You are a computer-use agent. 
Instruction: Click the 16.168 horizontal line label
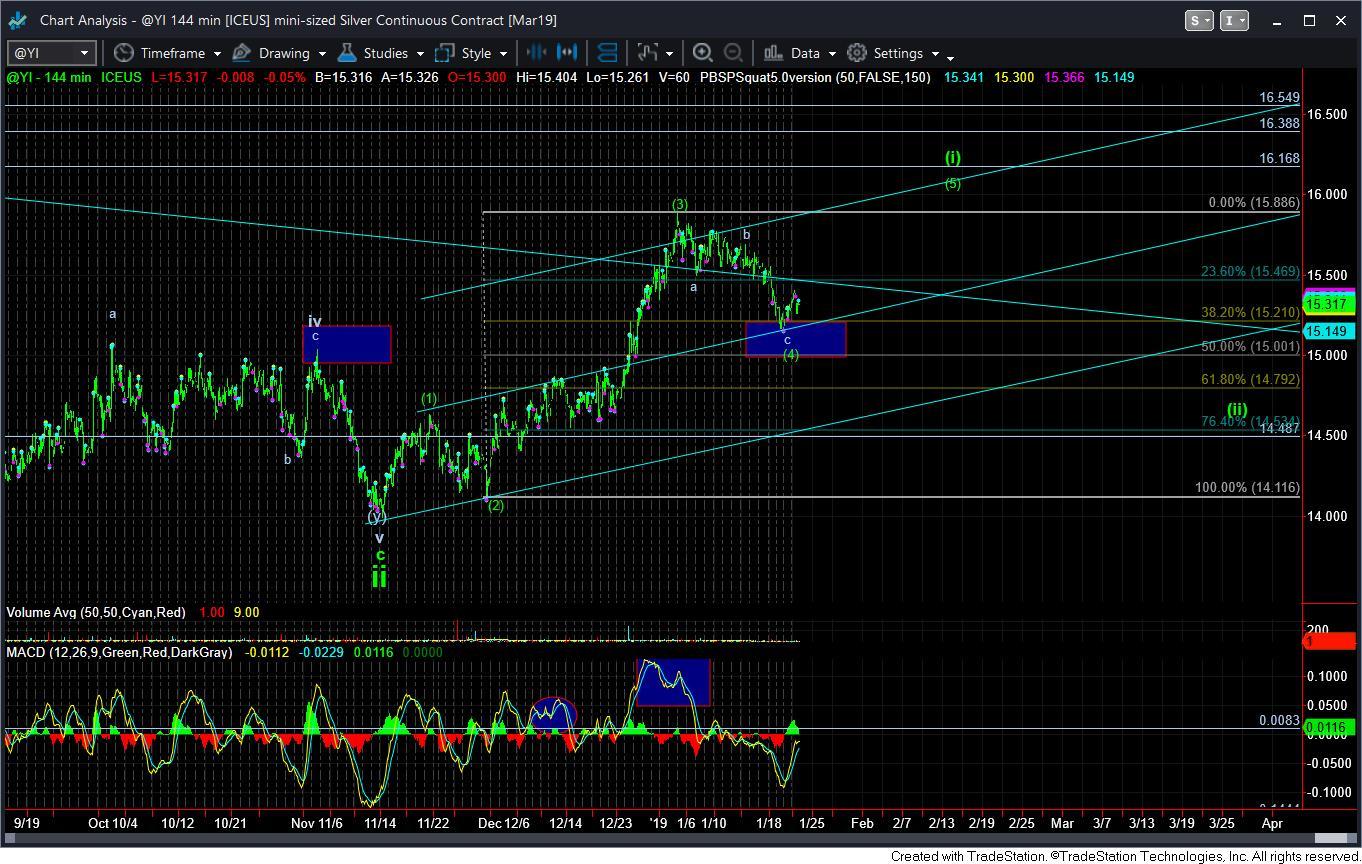(x=1279, y=158)
